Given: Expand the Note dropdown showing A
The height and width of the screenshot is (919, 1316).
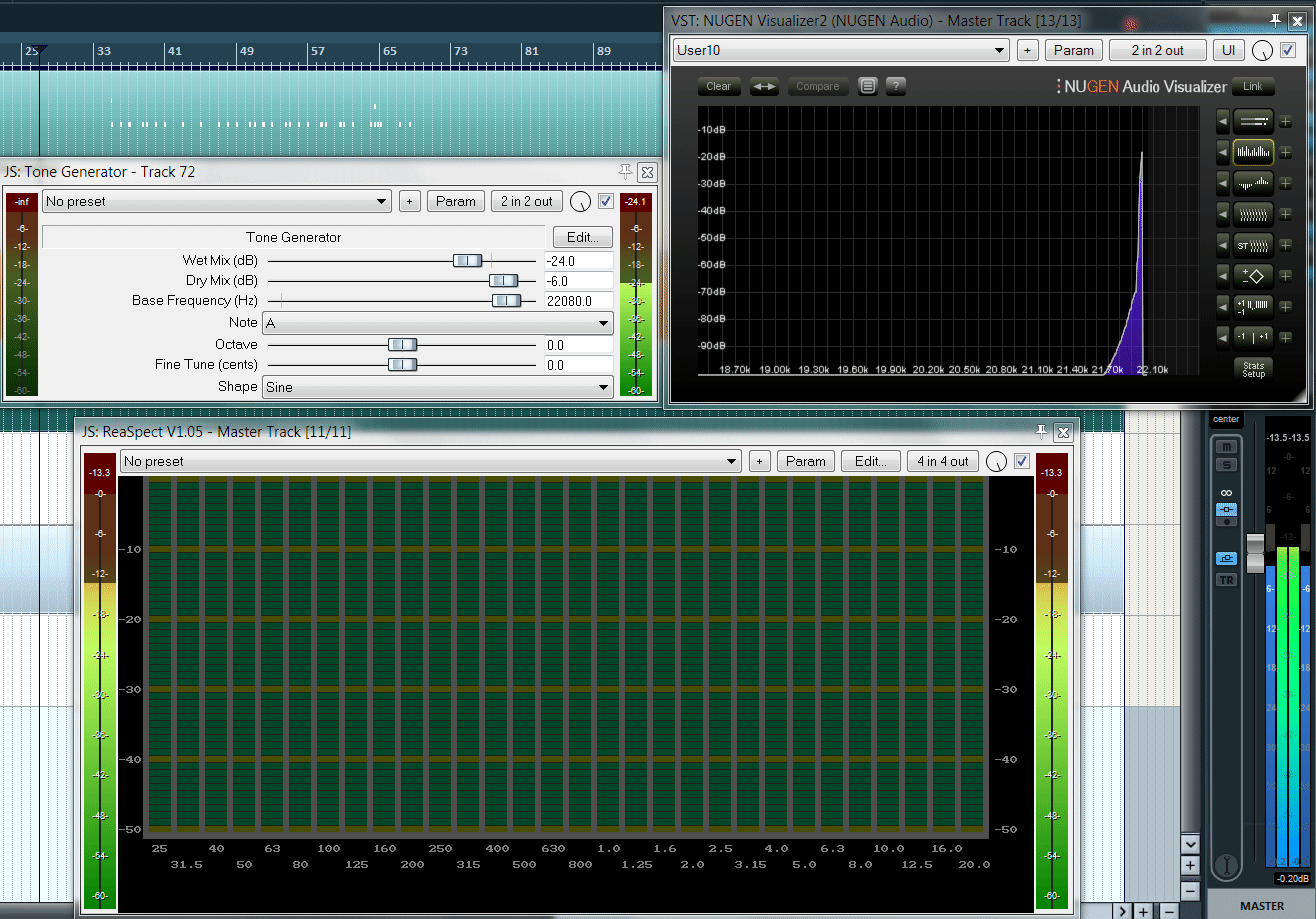Looking at the screenshot, I should (x=438, y=323).
